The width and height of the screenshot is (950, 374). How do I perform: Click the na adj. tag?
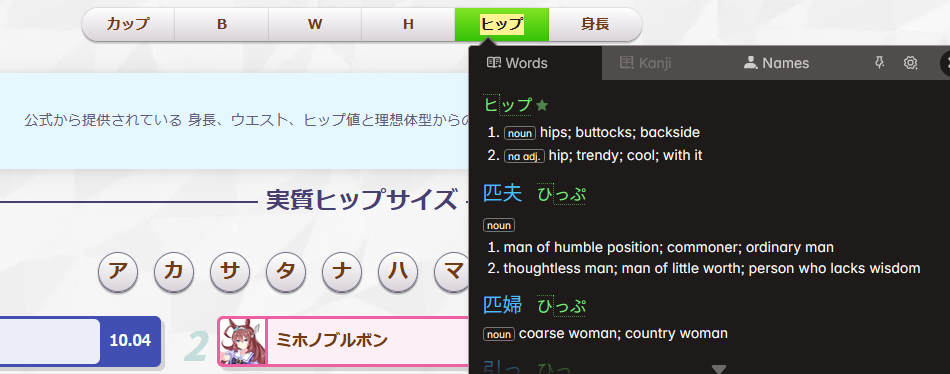[525, 156]
